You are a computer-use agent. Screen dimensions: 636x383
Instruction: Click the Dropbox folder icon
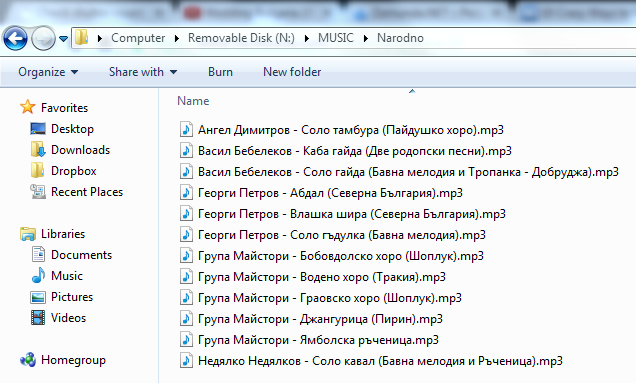coord(38,170)
